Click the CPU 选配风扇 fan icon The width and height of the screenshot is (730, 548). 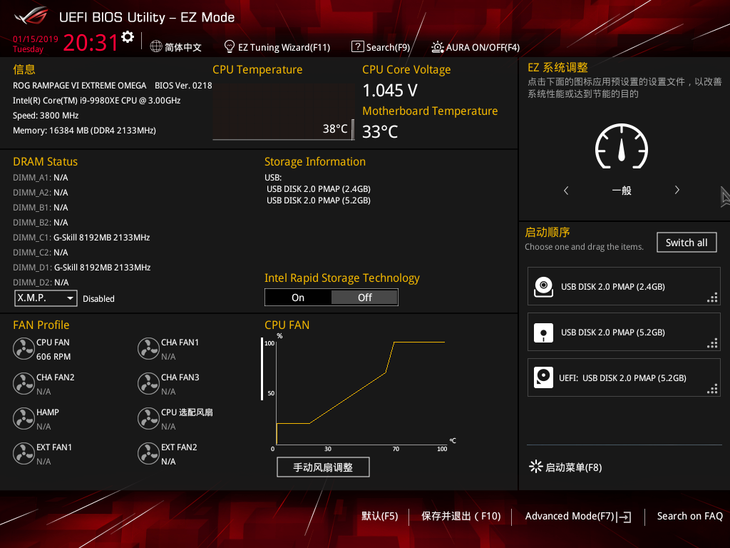[149, 419]
